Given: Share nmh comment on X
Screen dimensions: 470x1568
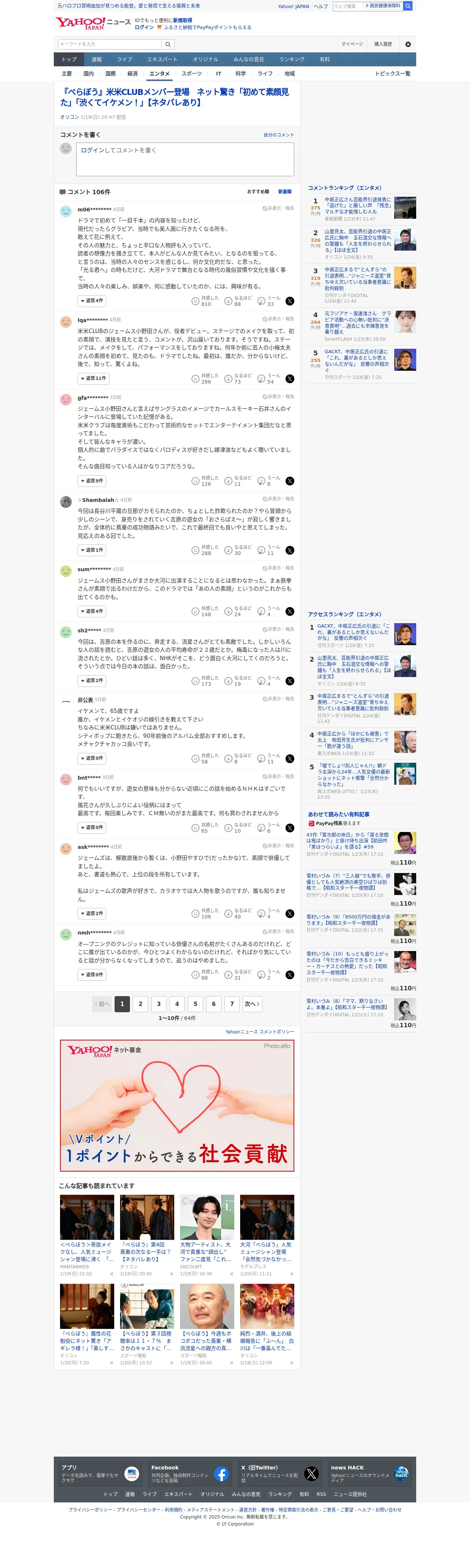Looking at the screenshot, I should click(290, 975).
